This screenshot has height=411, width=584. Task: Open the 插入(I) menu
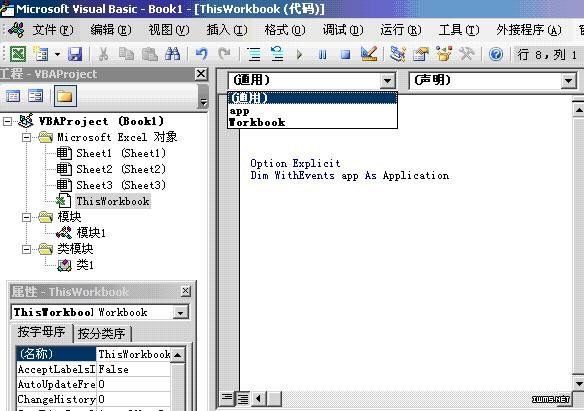click(227, 30)
